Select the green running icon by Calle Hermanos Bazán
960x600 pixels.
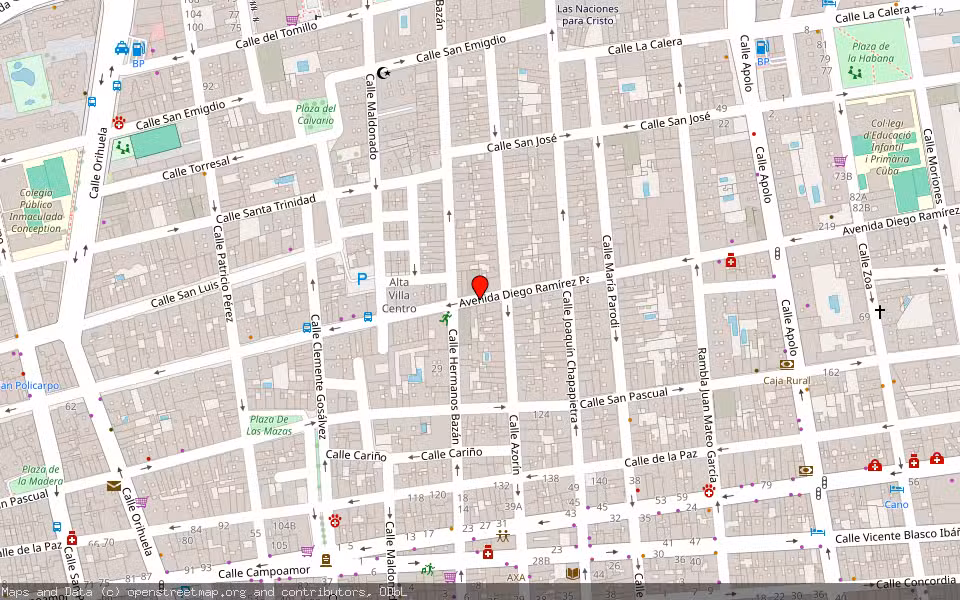[446, 318]
